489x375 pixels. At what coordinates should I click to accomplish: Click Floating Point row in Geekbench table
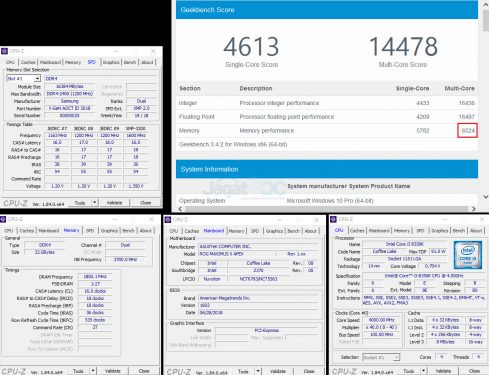(x=327, y=117)
